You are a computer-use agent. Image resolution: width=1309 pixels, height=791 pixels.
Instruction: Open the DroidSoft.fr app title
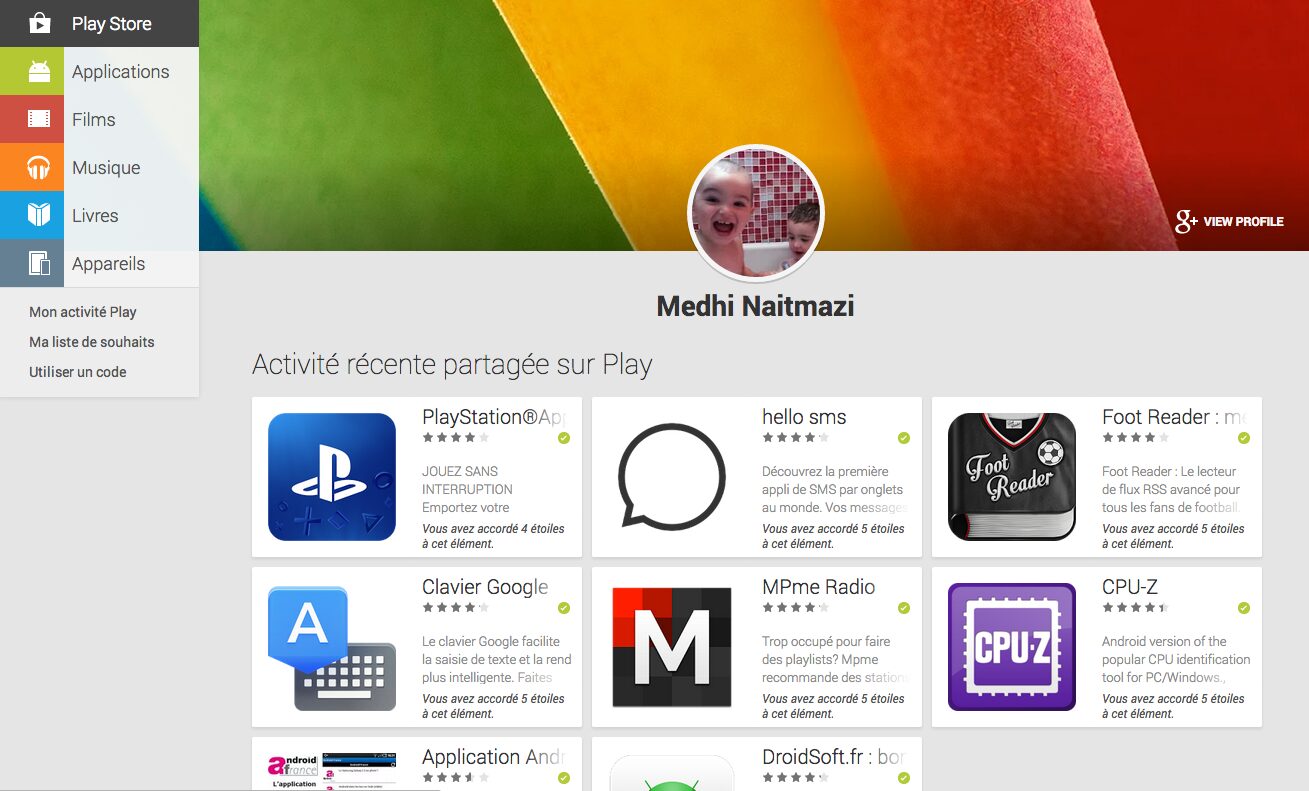833,757
